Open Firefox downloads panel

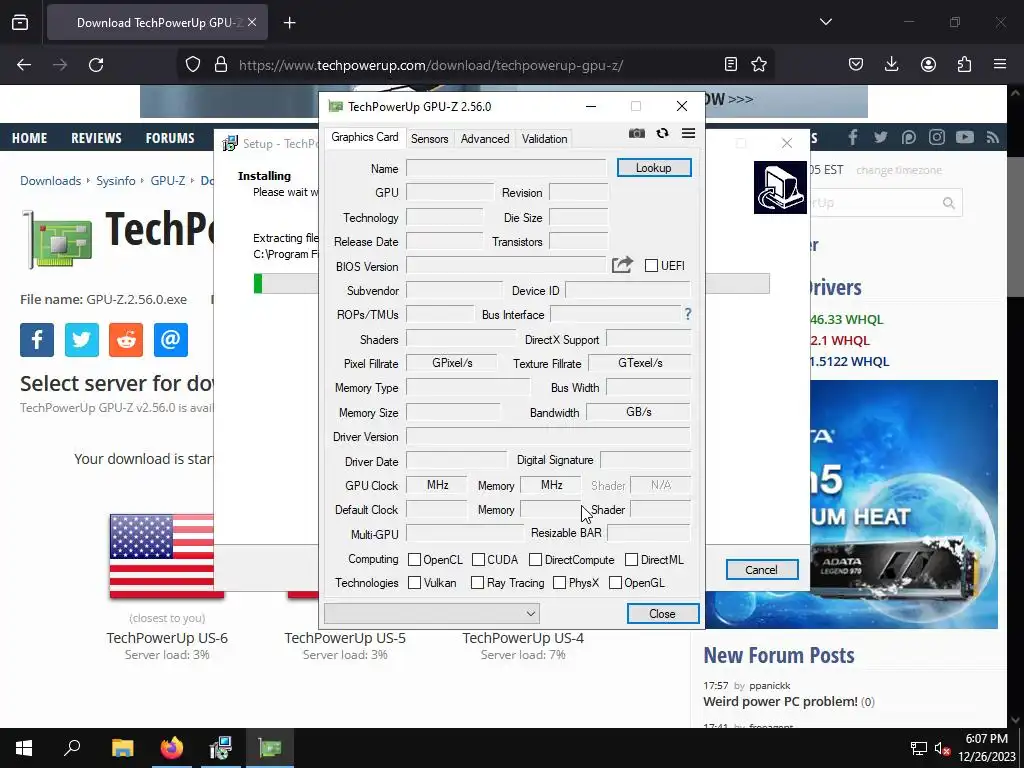(x=891, y=64)
